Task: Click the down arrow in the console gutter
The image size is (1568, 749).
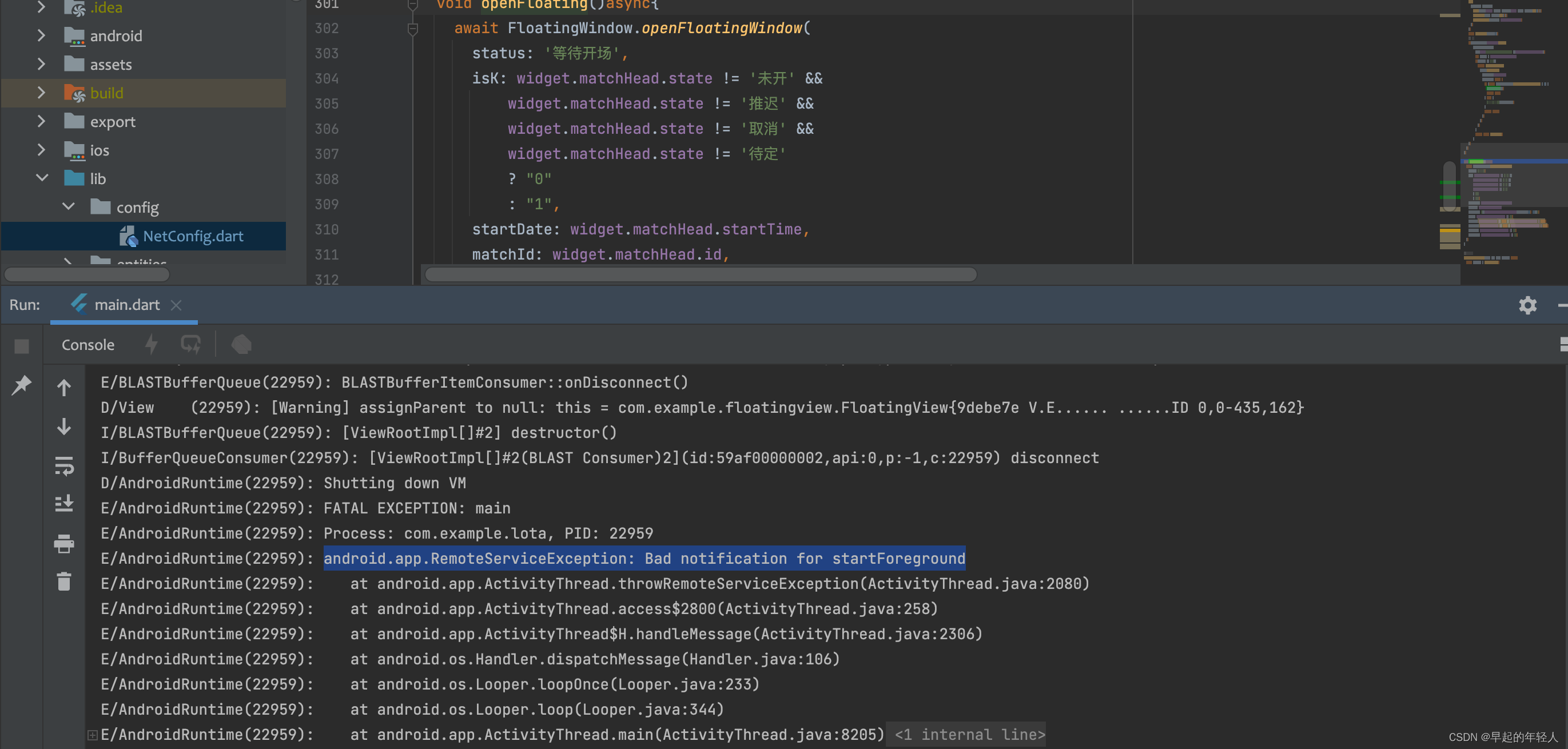Action: point(64,427)
